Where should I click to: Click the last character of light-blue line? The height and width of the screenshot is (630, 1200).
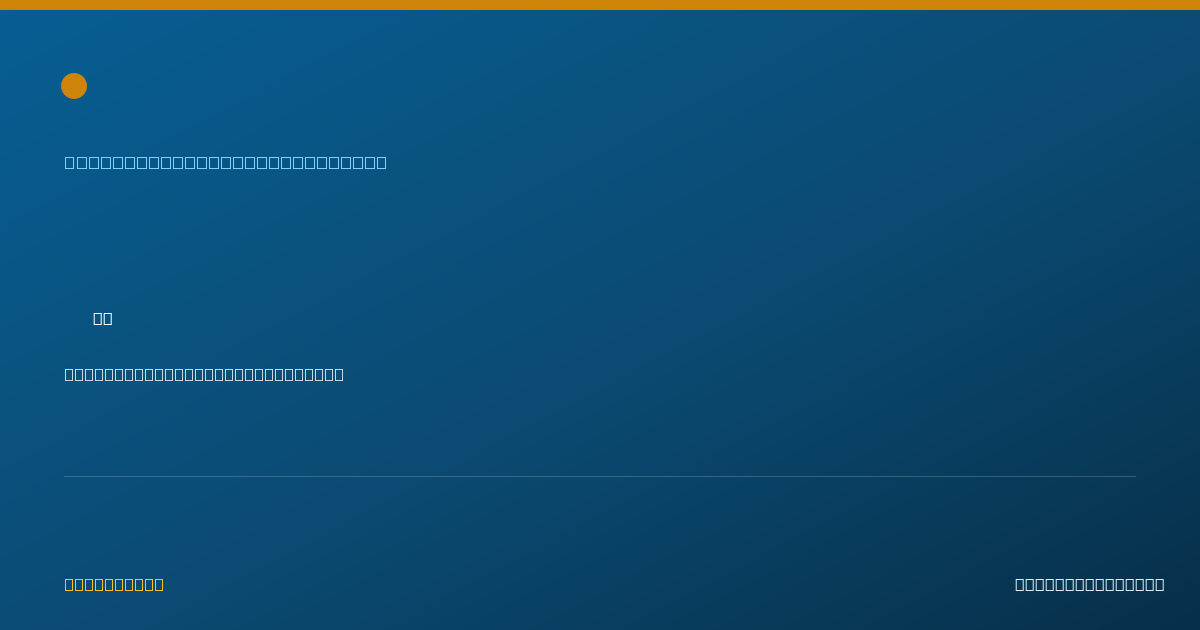pos(381,162)
